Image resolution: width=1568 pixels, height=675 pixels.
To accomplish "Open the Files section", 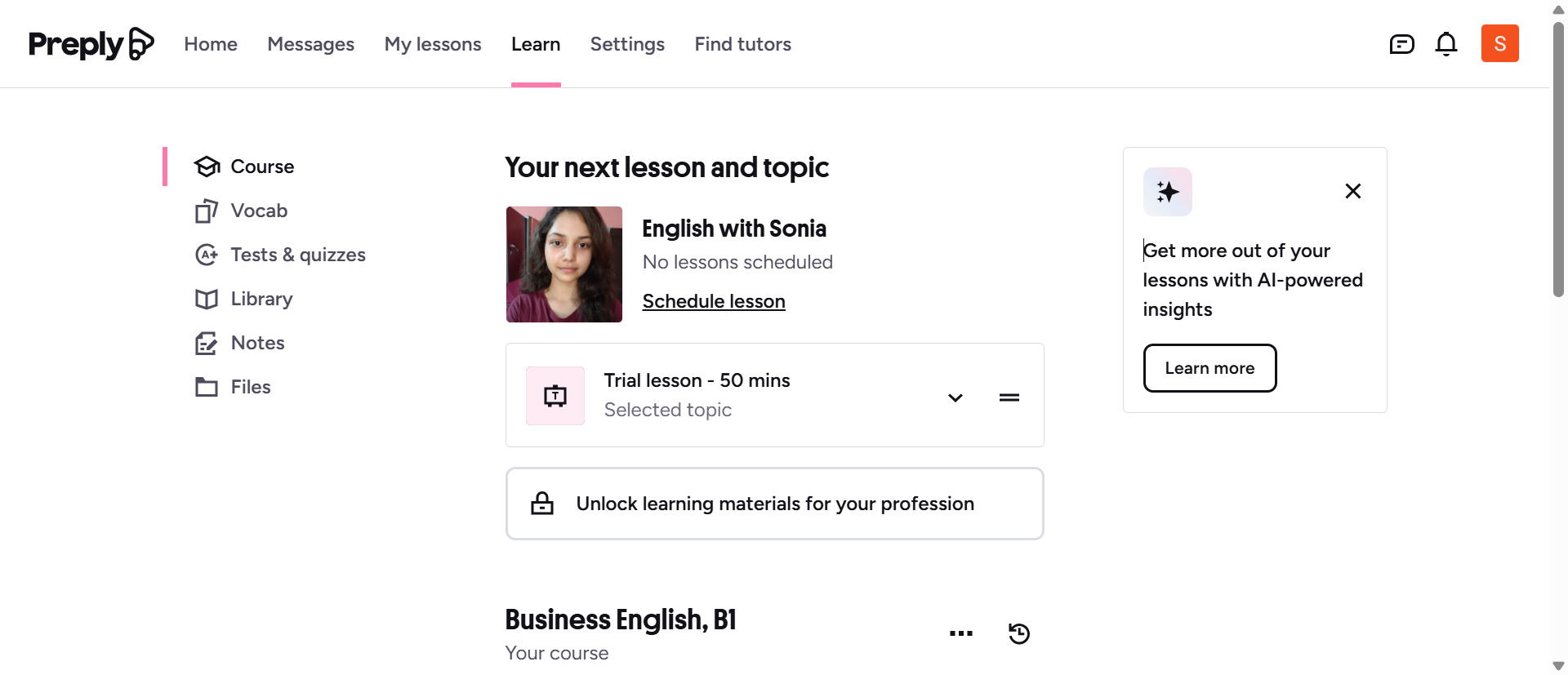I will pyautogui.click(x=250, y=387).
